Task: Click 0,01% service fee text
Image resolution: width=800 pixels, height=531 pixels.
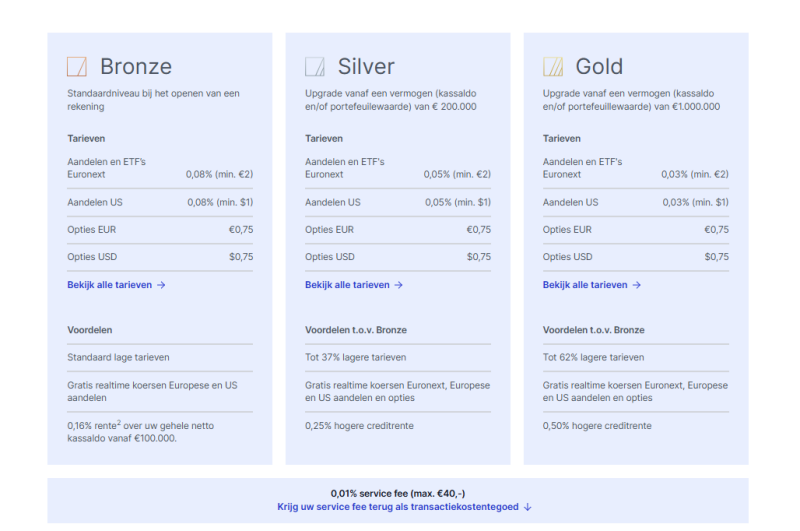Action: pyautogui.click(x=398, y=493)
